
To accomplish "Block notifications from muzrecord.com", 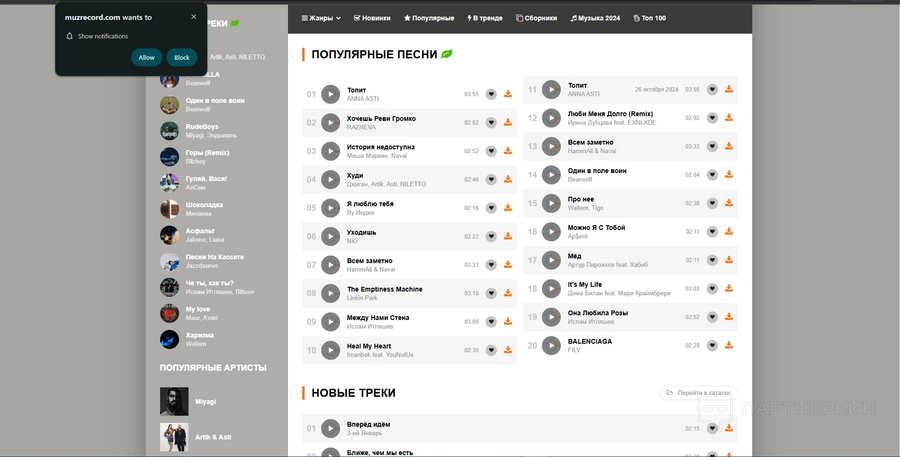I will (182, 57).
